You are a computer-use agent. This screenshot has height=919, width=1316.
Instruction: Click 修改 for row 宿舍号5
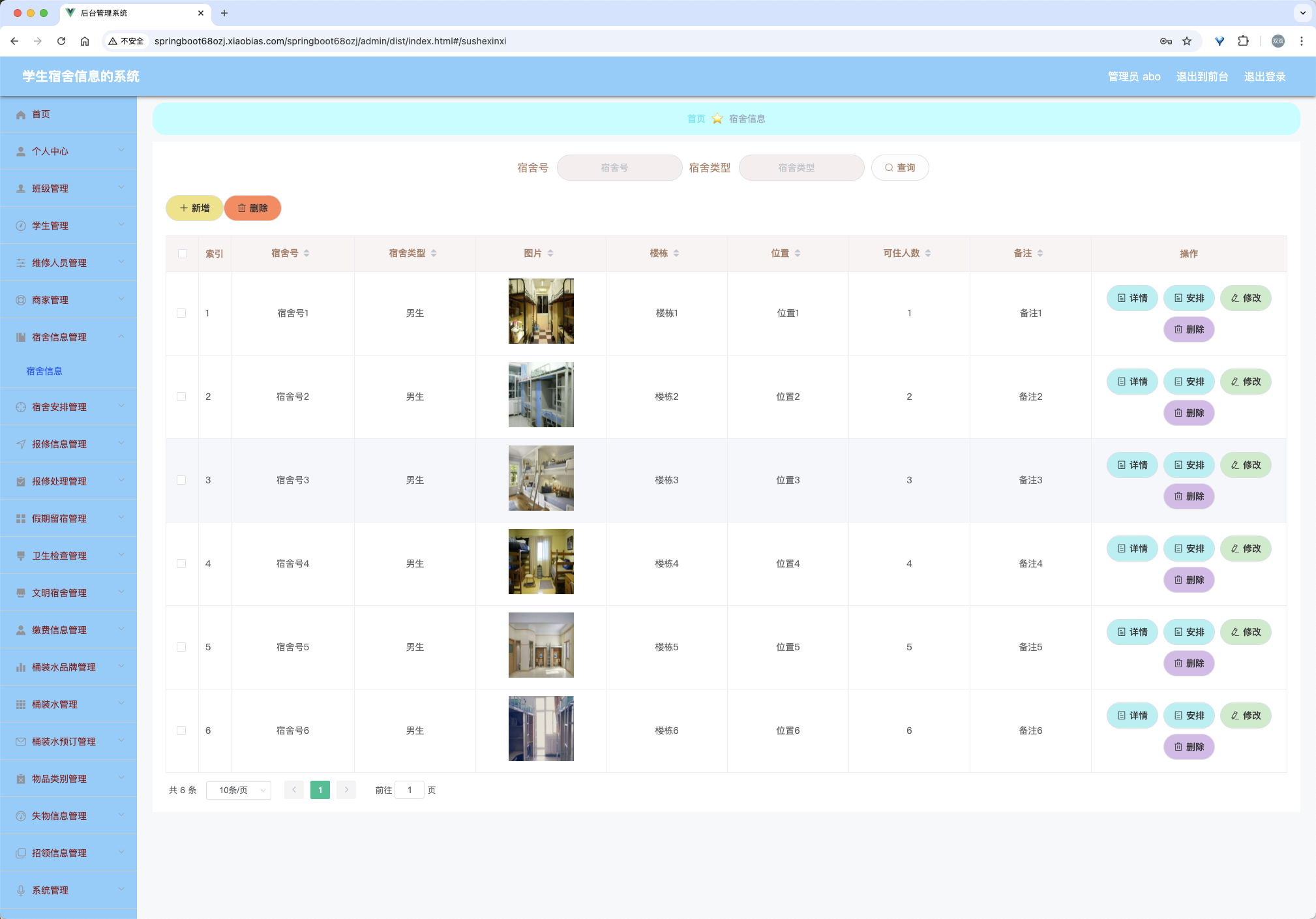tap(1246, 632)
